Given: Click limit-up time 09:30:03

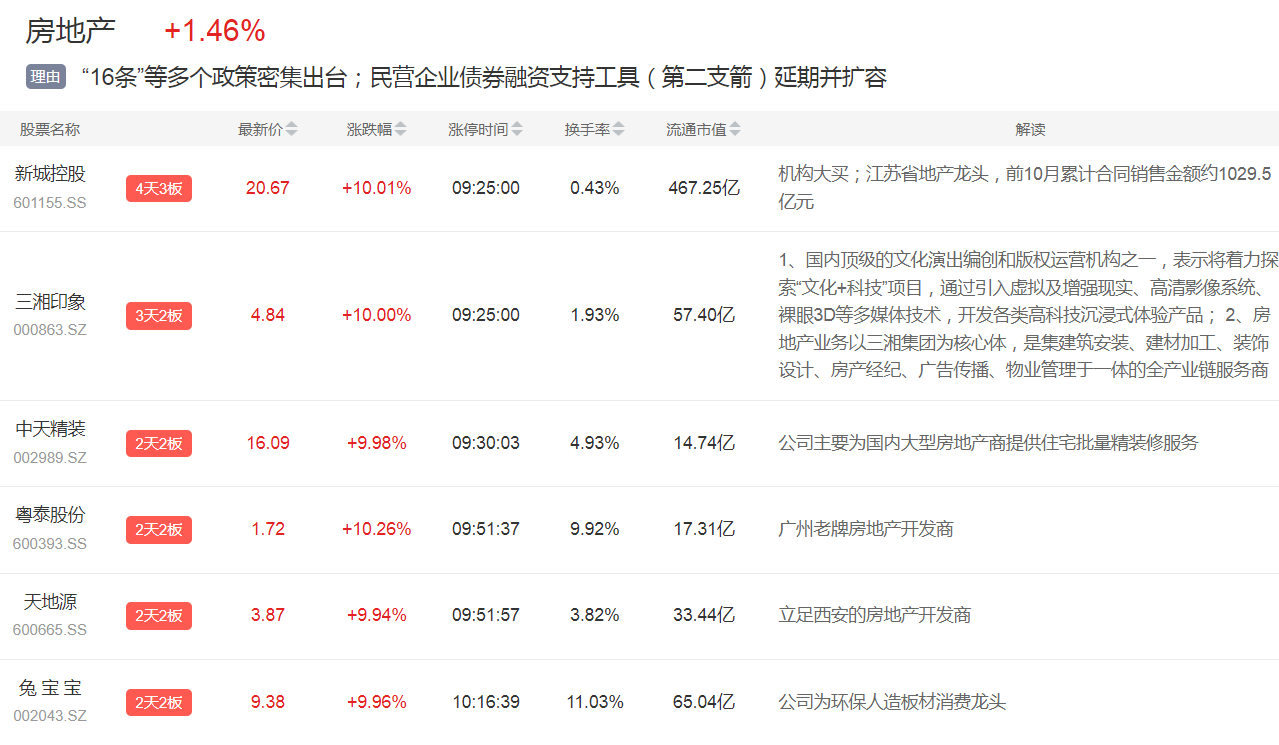Looking at the screenshot, I should 486,443.
